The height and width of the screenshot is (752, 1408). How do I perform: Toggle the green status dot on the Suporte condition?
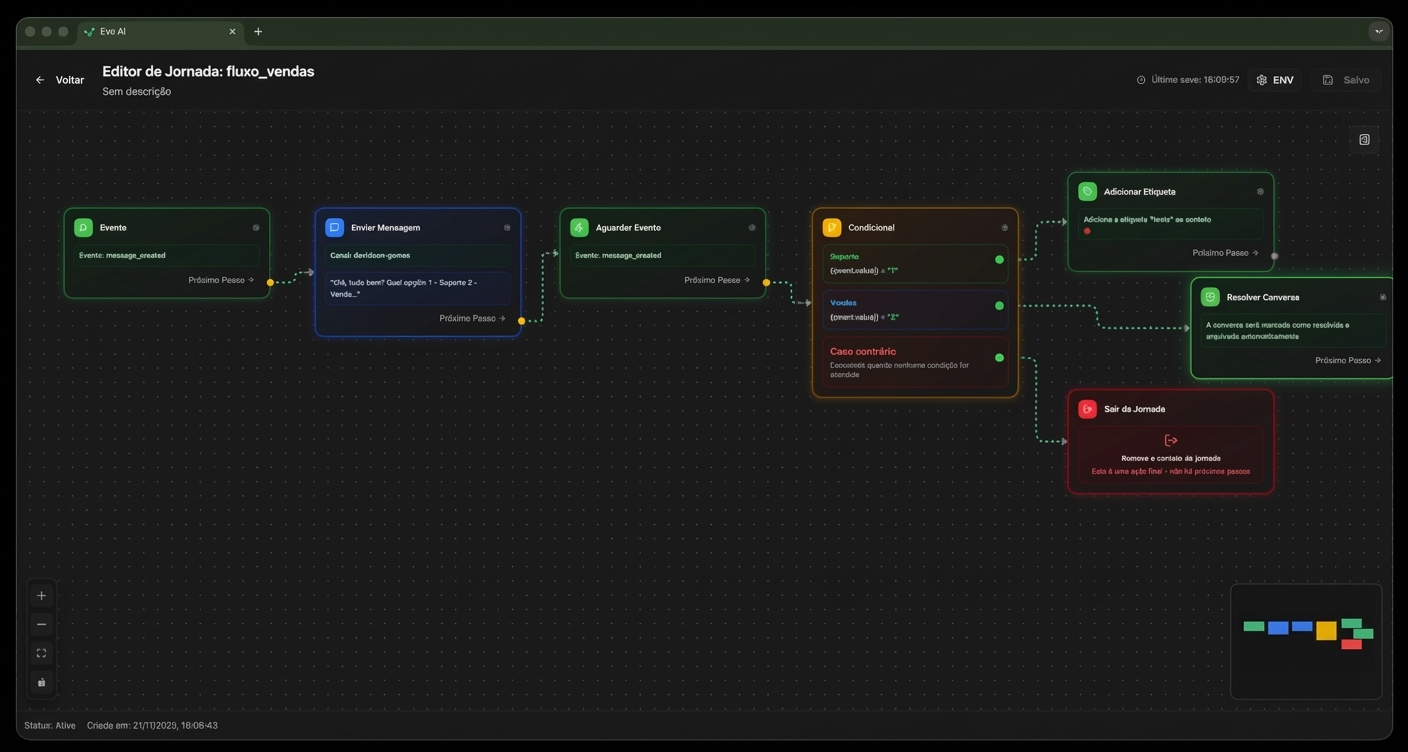(x=998, y=259)
